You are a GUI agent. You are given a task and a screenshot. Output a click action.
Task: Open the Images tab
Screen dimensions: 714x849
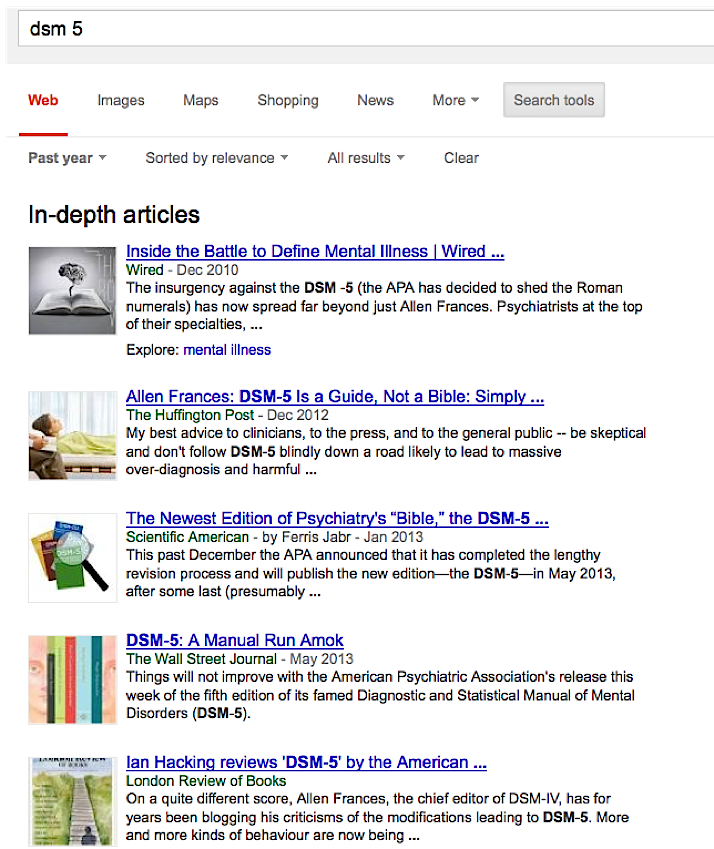click(121, 100)
